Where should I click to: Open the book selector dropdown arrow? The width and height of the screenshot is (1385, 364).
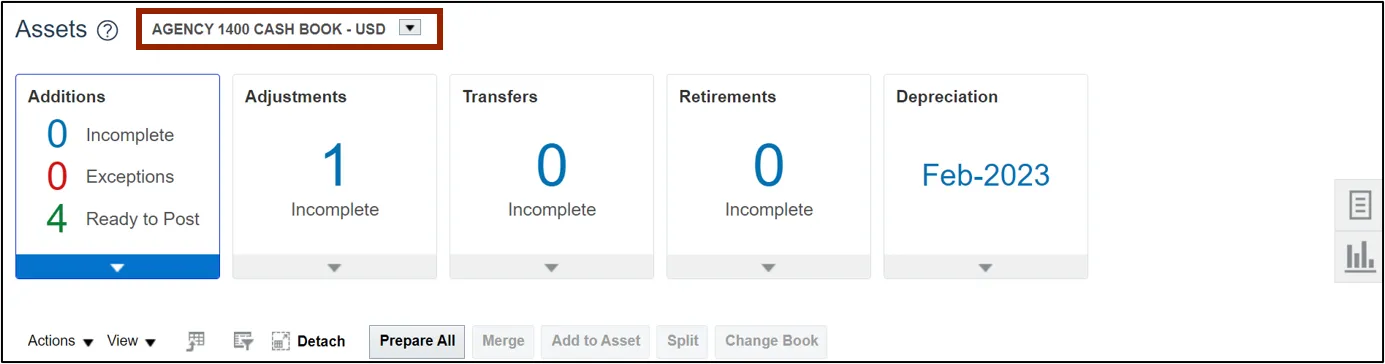pyautogui.click(x=409, y=28)
